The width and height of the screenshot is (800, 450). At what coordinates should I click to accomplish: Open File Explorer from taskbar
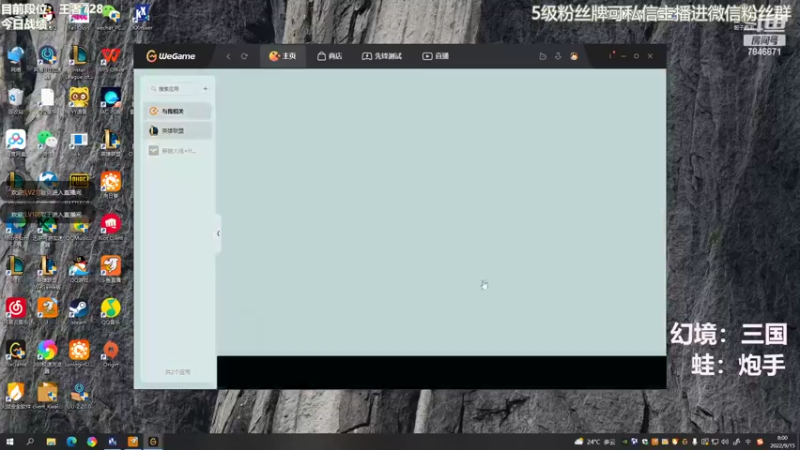pyautogui.click(x=51, y=441)
